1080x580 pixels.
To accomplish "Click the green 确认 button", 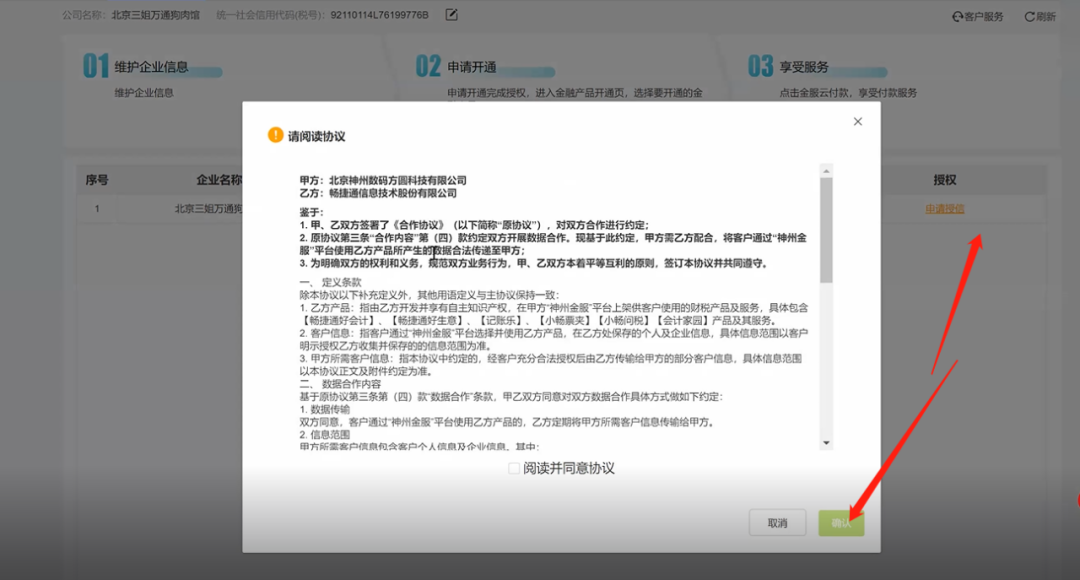I will [840, 523].
